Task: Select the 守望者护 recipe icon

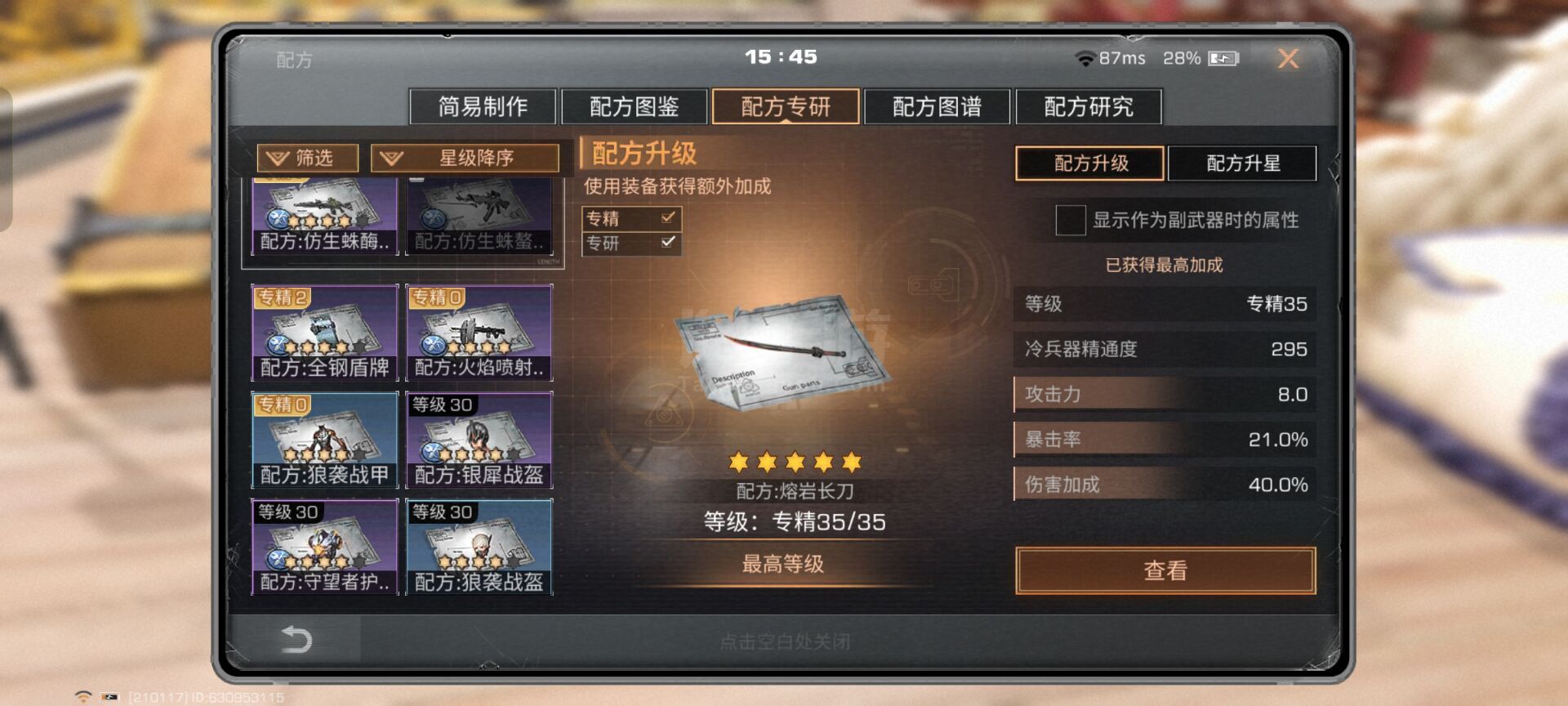Action: (x=324, y=547)
